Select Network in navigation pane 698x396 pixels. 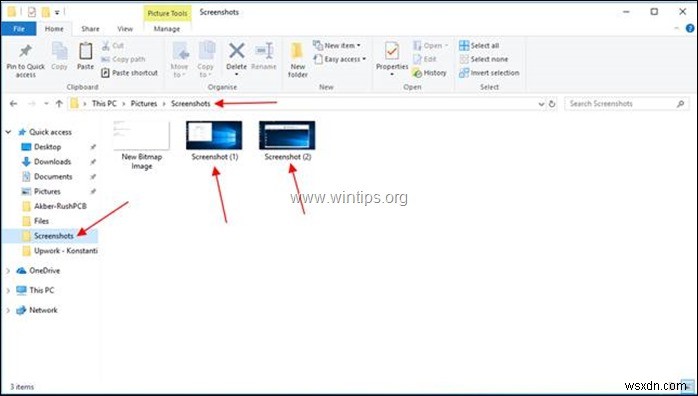point(43,310)
